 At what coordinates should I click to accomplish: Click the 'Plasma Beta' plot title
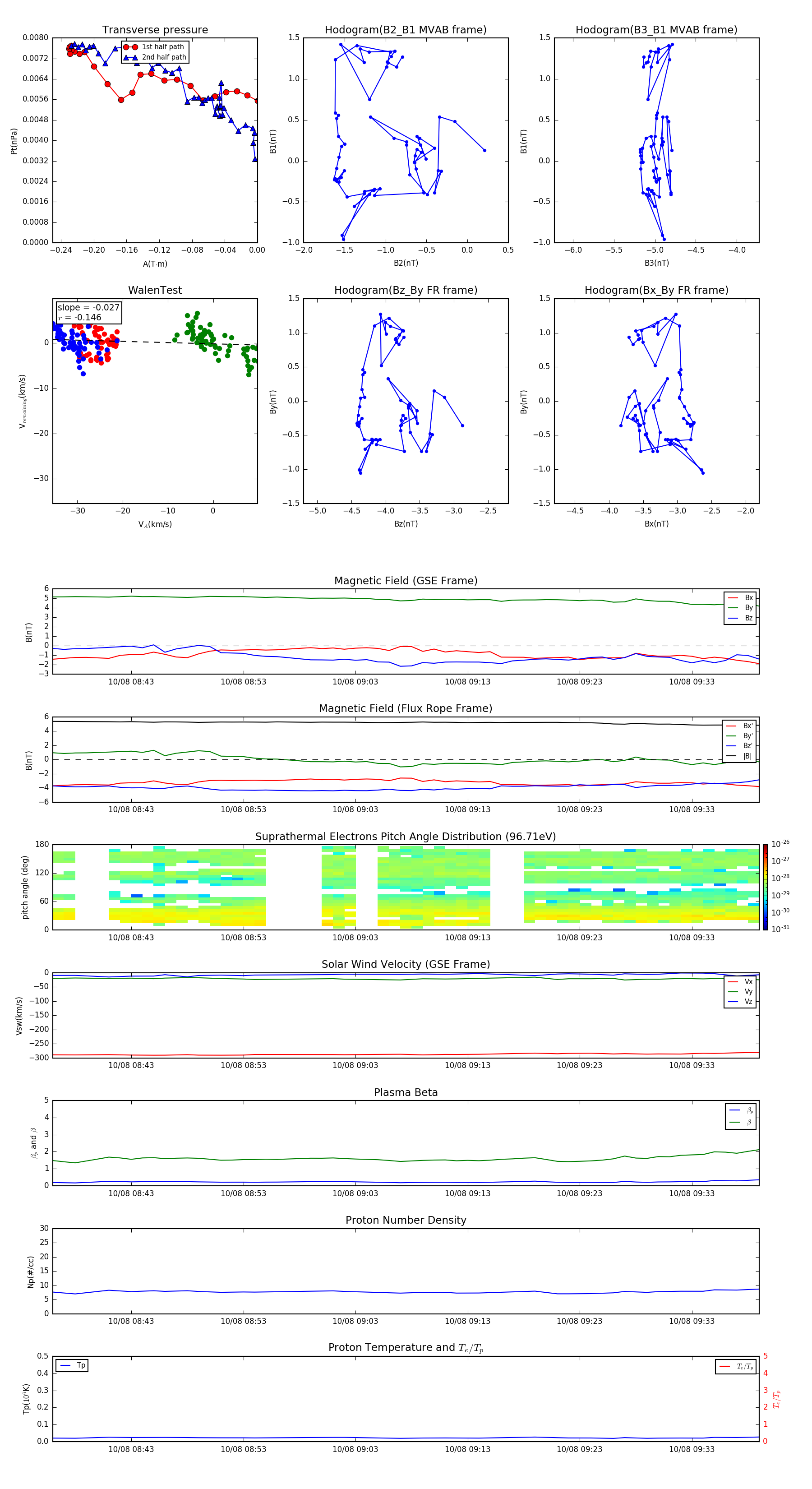coord(406,1092)
